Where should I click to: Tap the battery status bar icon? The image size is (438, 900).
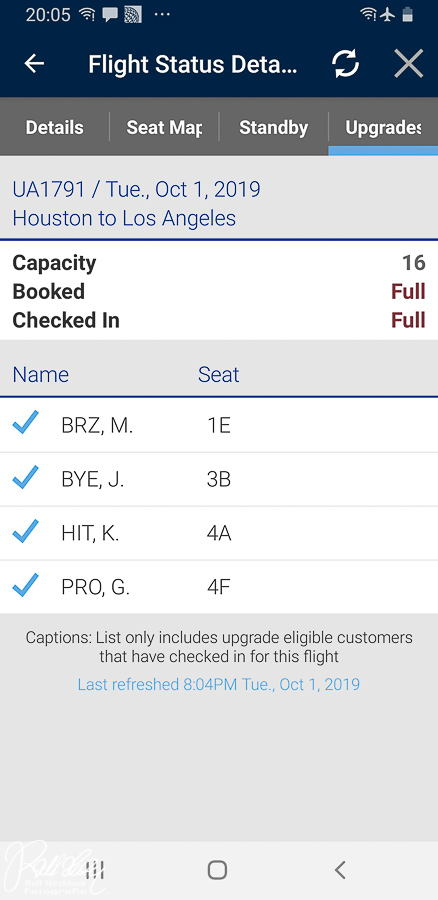[x=408, y=15]
